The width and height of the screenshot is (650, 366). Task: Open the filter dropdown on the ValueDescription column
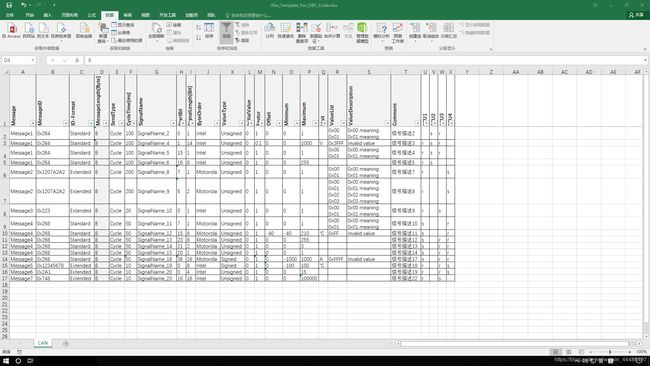point(387,123)
